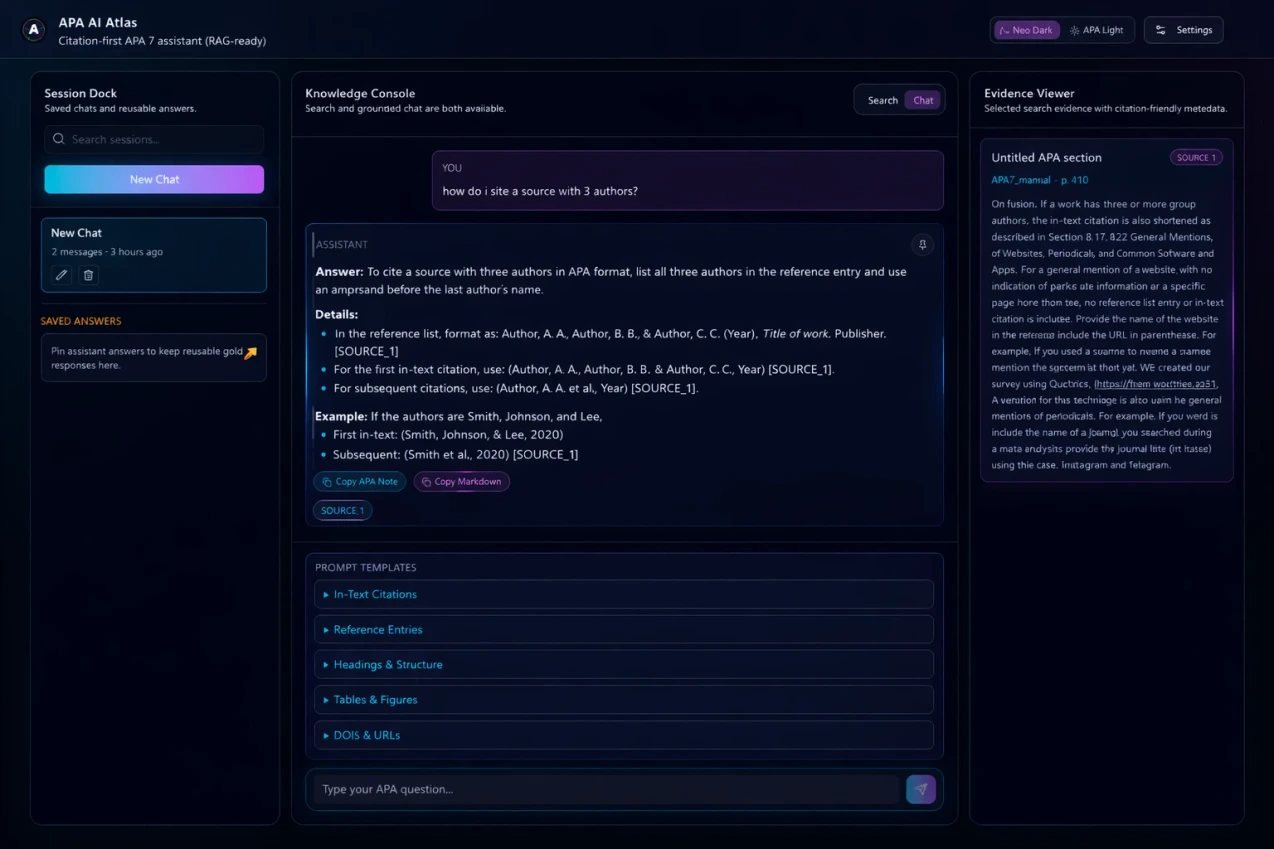The width and height of the screenshot is (1274, 849).
Task: Open the APA7_manual source link
Action: (x=1021, y=180)
